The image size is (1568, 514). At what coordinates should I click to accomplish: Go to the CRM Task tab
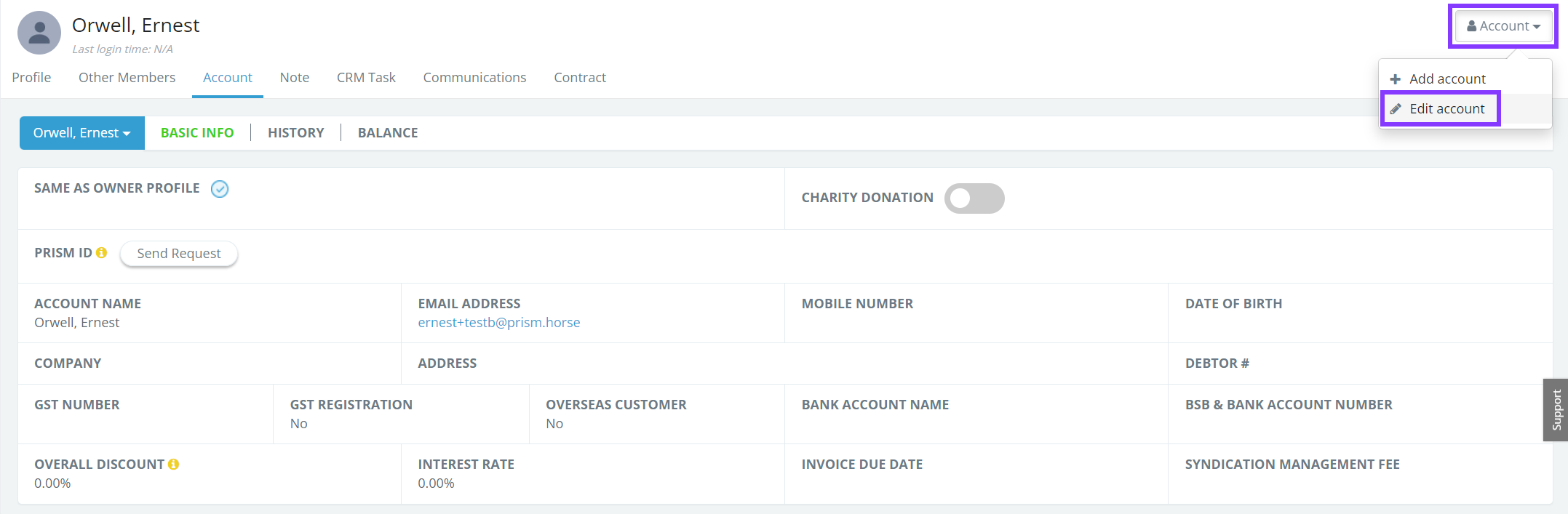(x=366, y=78)
